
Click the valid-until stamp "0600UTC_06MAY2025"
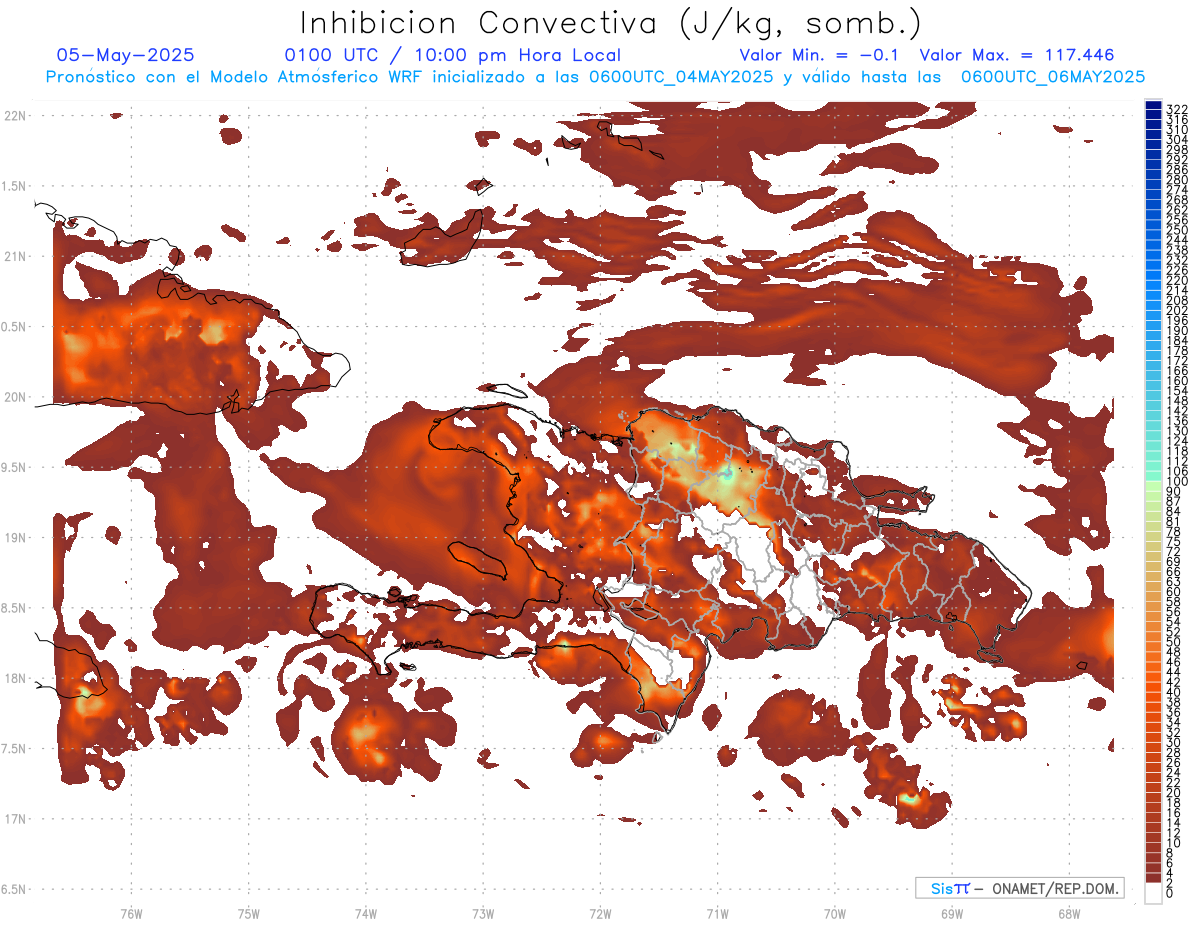pos(1053,76)
